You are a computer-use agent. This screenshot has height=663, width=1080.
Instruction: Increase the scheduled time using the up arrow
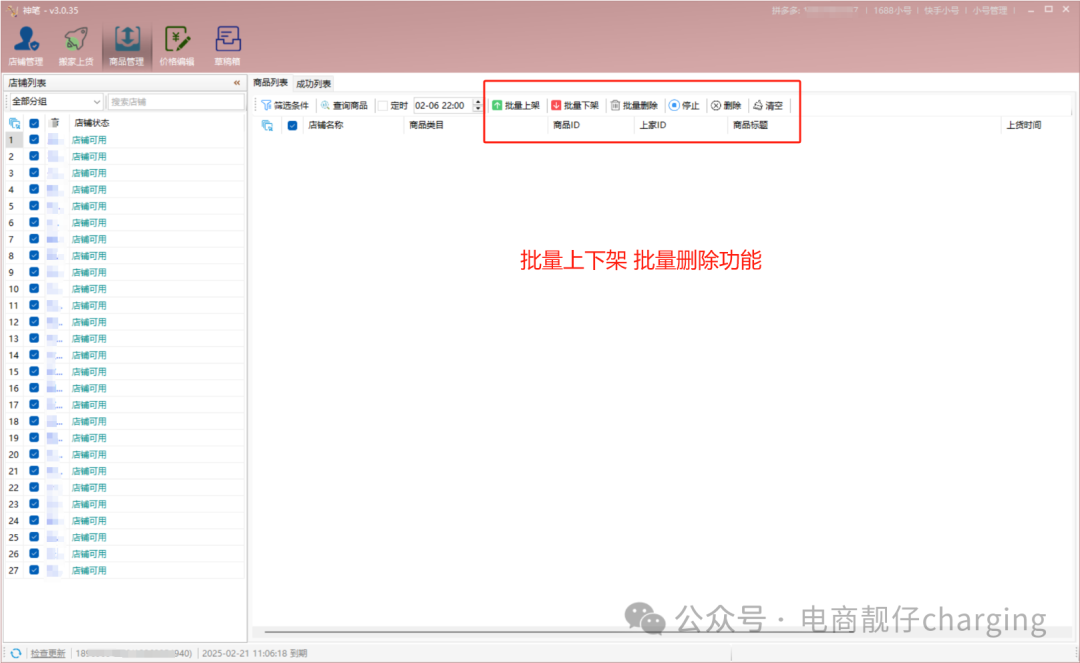477,100
